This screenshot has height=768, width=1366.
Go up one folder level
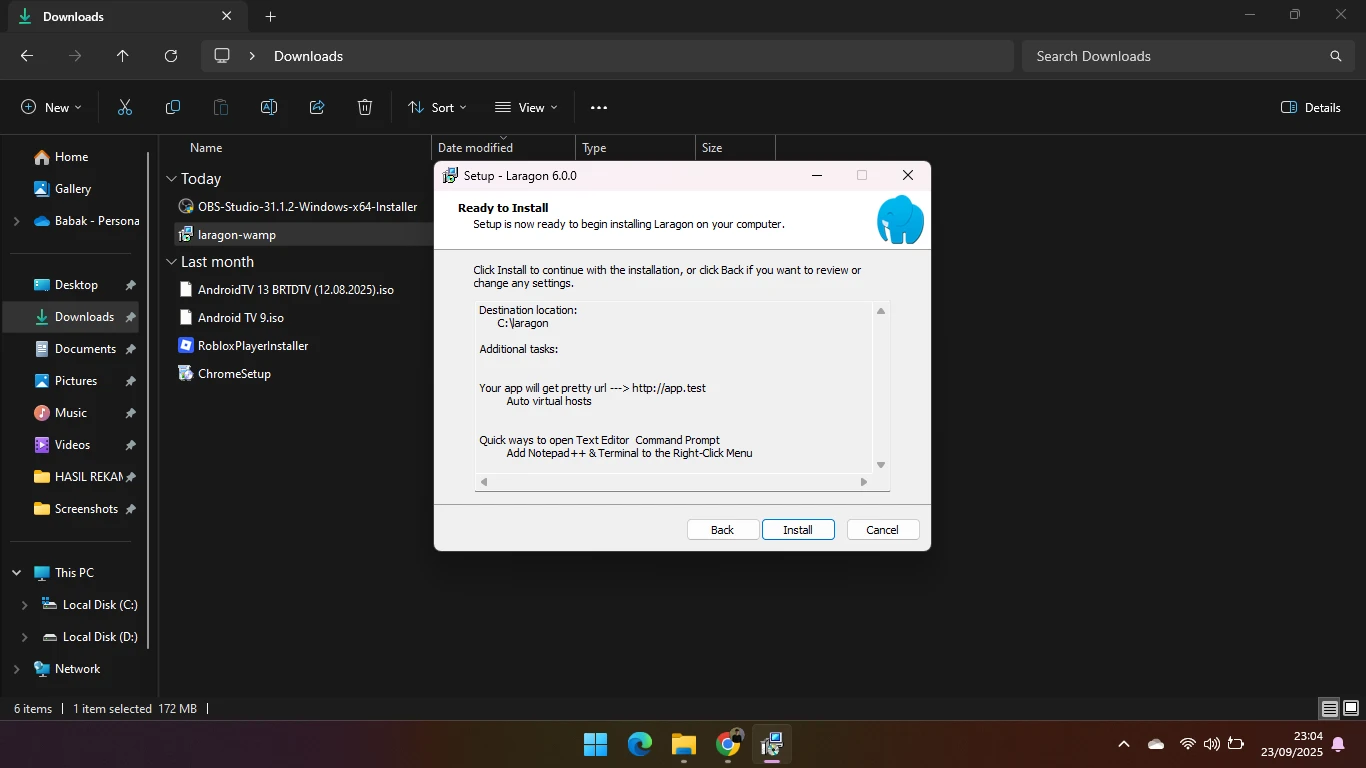pos(123,56)
